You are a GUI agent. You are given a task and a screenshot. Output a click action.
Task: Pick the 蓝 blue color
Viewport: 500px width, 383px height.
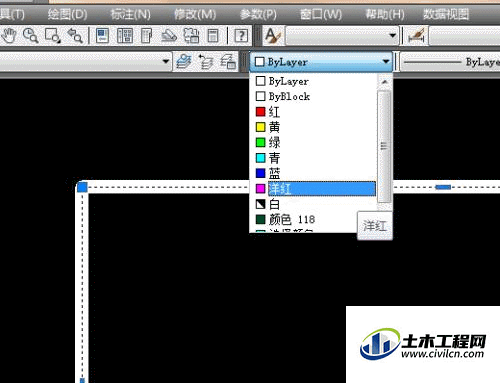(x=313, y=173)
